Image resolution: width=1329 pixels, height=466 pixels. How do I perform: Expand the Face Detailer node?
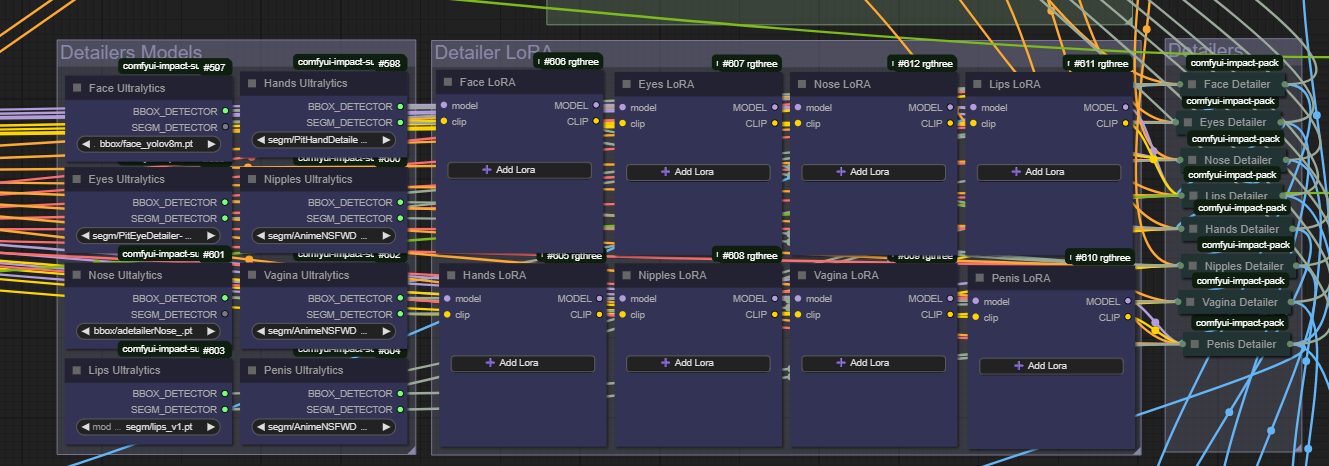pyautogui.click(x=1192, y=84)
